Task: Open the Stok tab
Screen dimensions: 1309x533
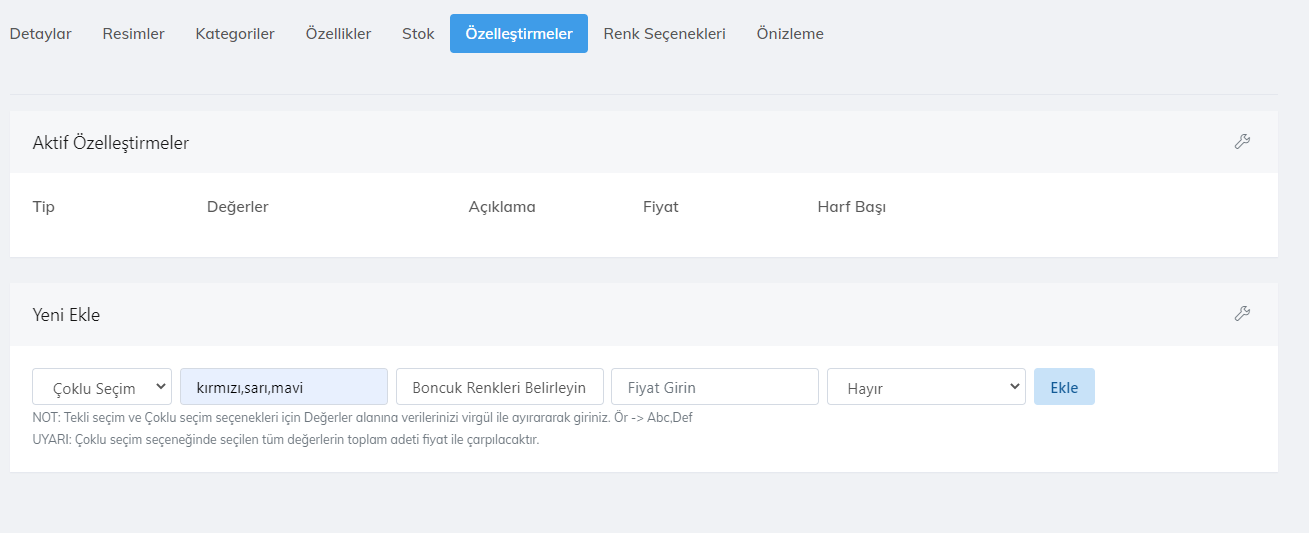Action: click(x=418, y=33)
